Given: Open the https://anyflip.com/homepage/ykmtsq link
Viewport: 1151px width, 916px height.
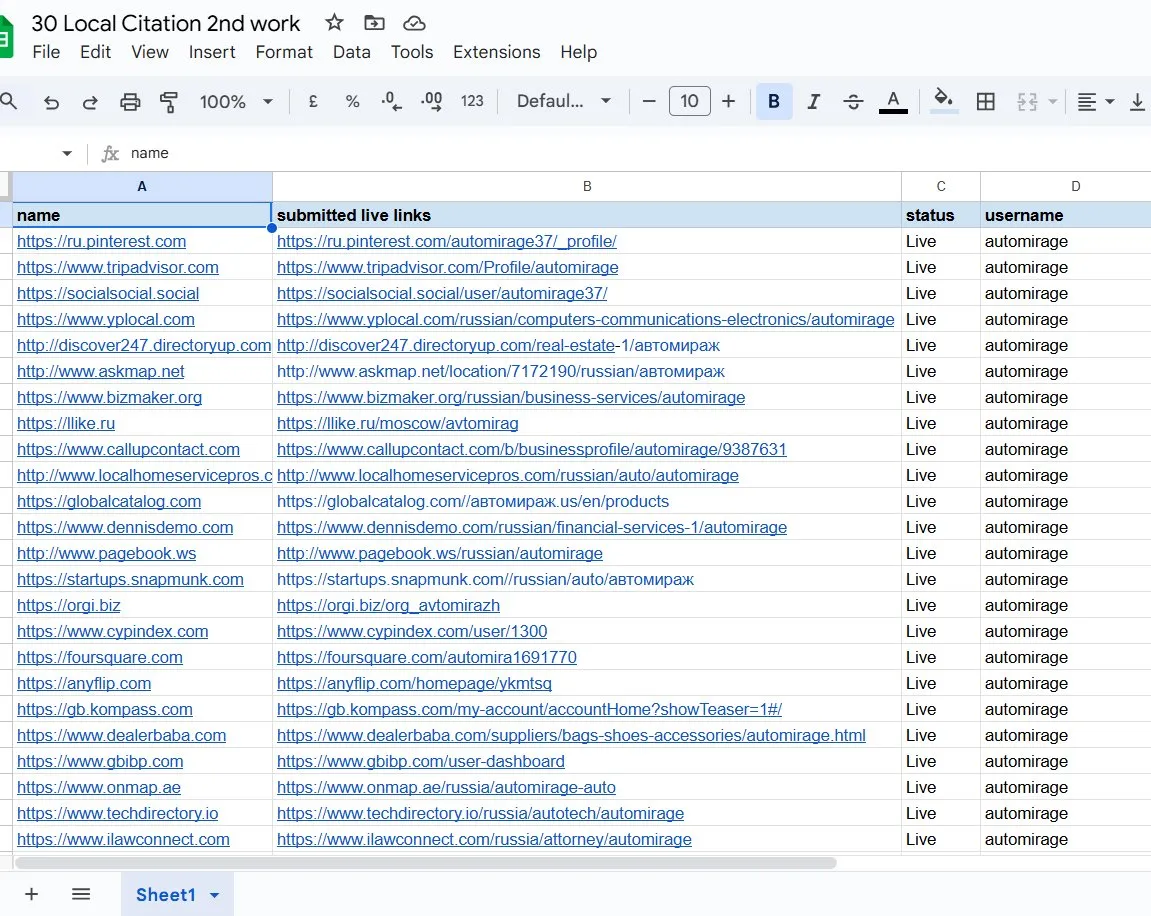Looking at the screenshot, I should point(414,683).
